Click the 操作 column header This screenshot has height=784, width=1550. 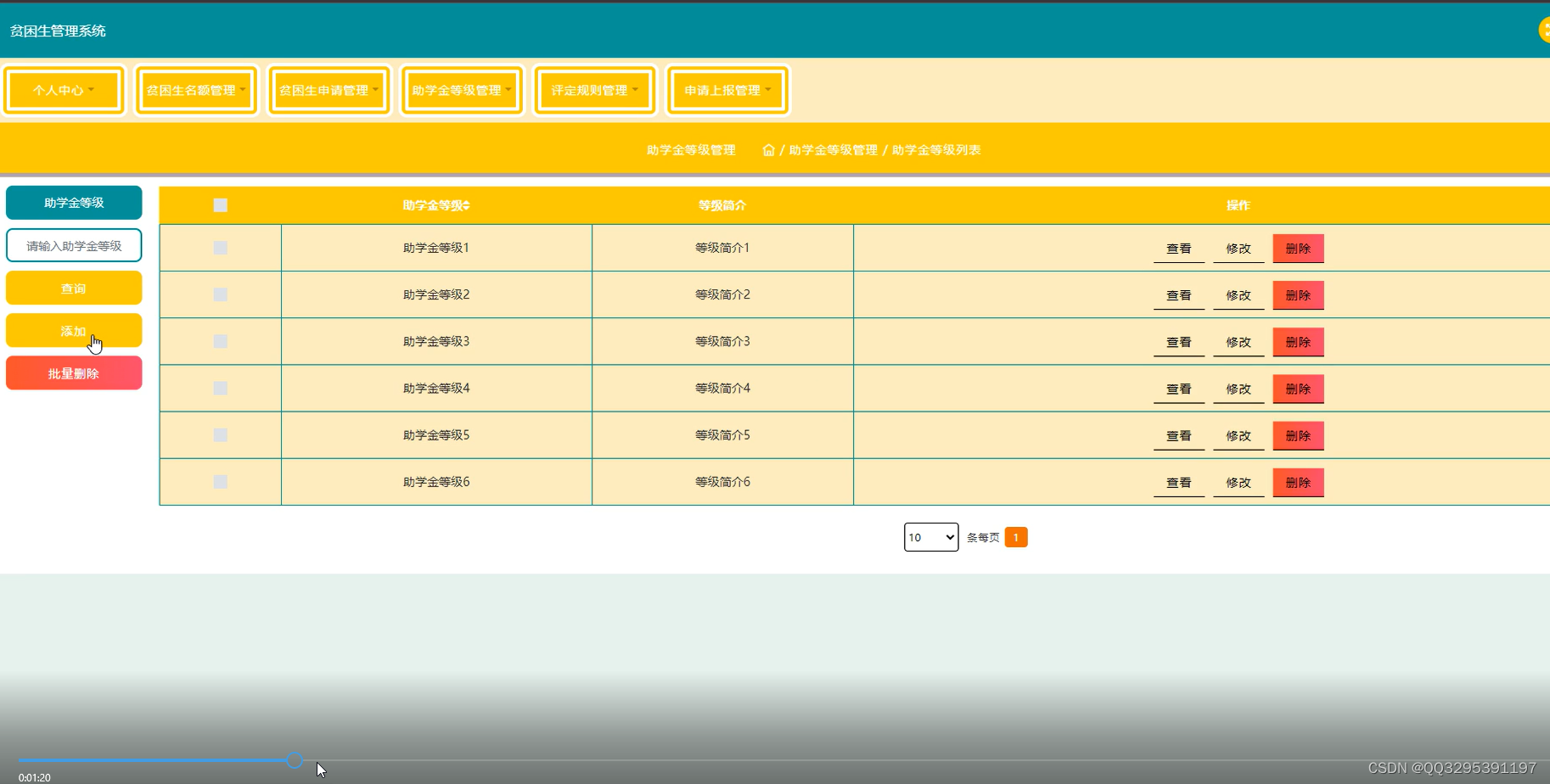click(x=1238, y=205)
